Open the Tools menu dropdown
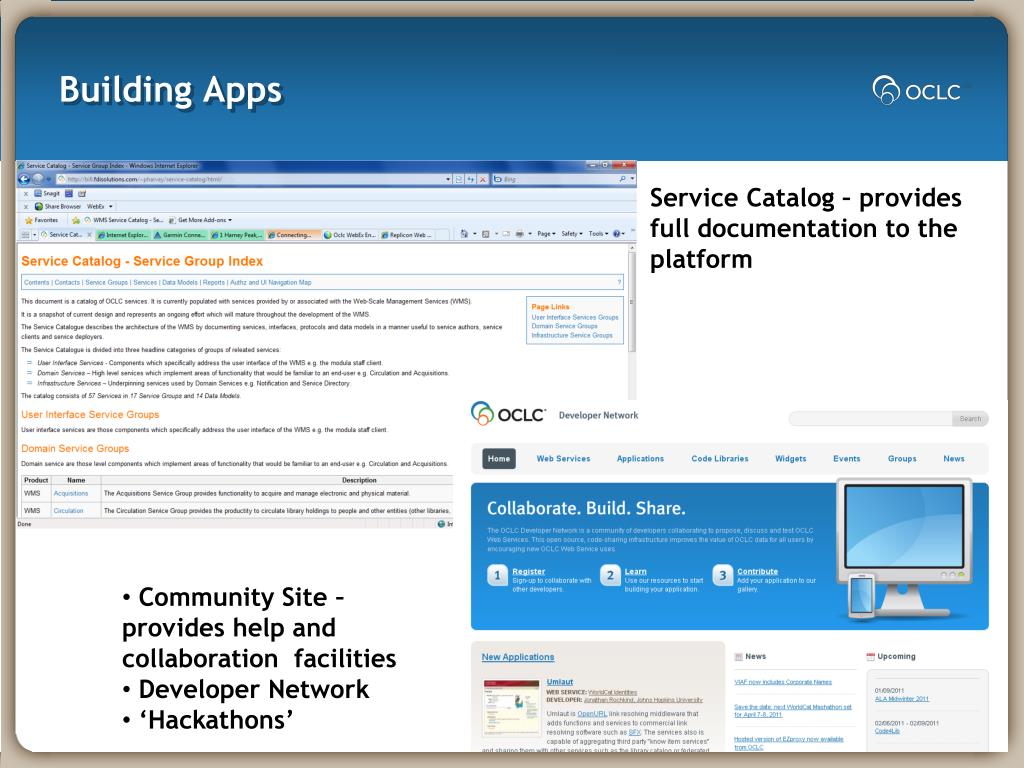 (598, 234)
